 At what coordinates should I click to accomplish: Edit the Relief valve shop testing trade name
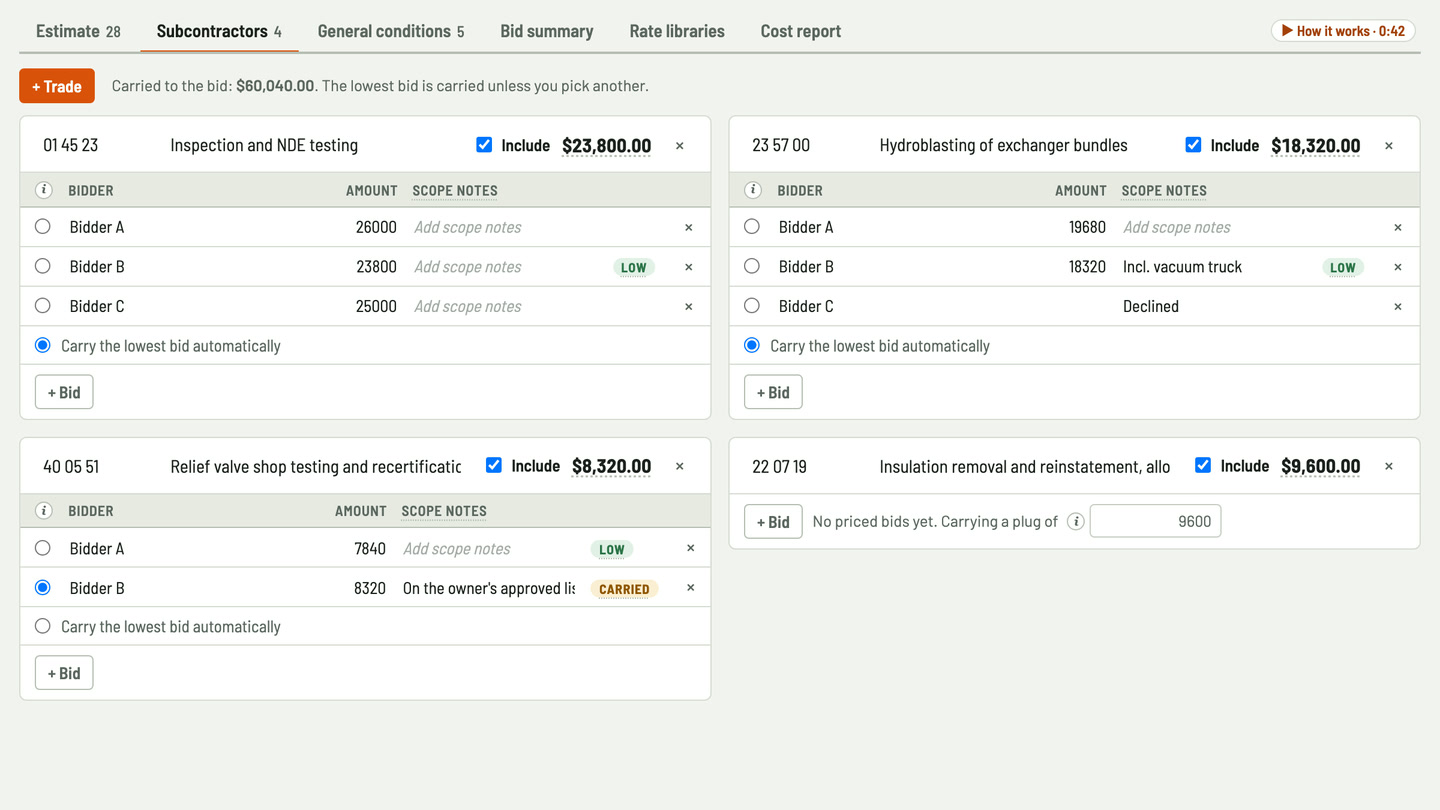point(315,466)
